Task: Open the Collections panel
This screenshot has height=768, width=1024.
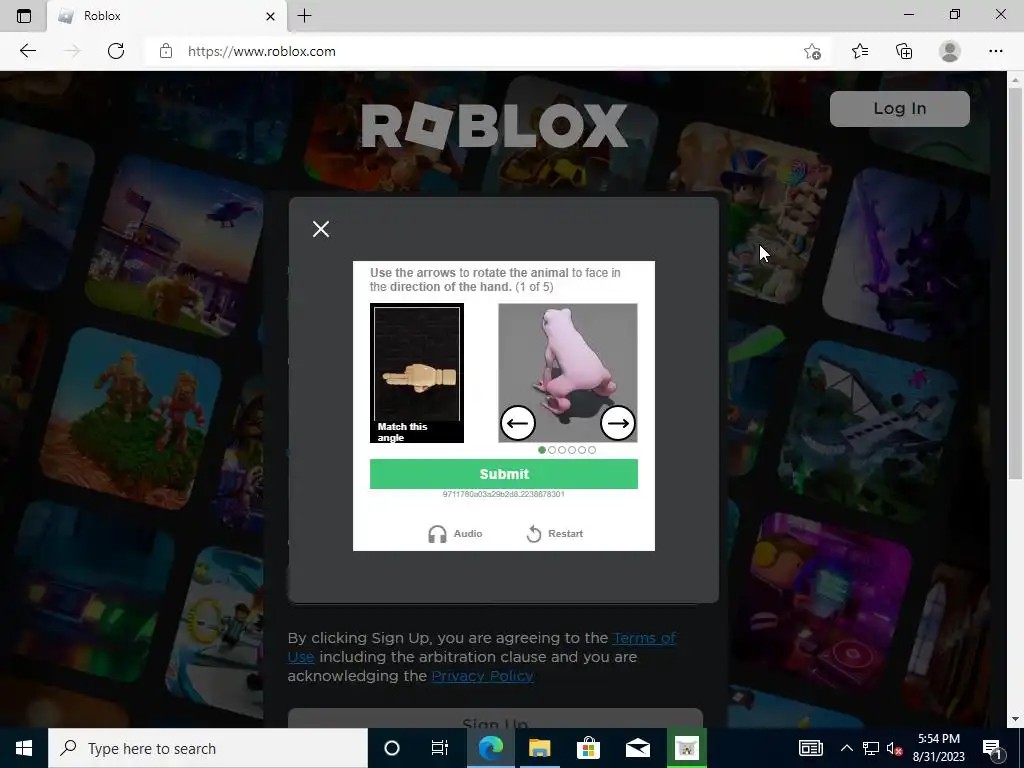Action: [x=904, y=51]
